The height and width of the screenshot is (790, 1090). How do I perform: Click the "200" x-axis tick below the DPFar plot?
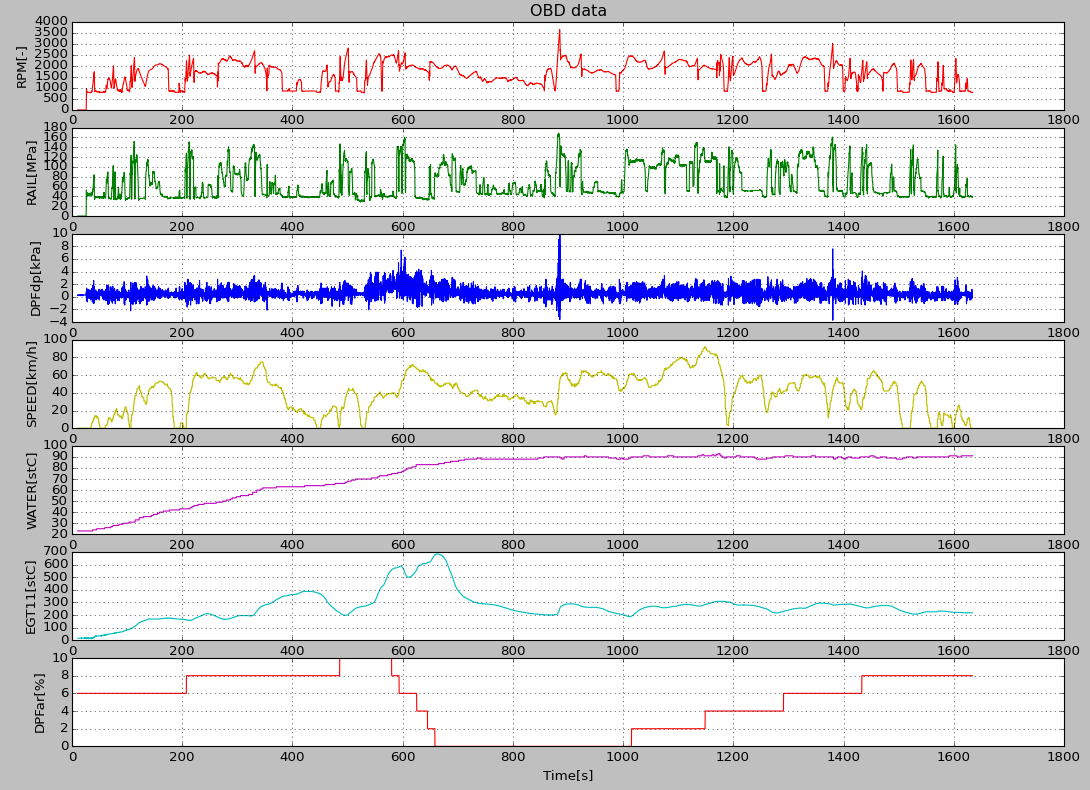[x=182, y=757]
